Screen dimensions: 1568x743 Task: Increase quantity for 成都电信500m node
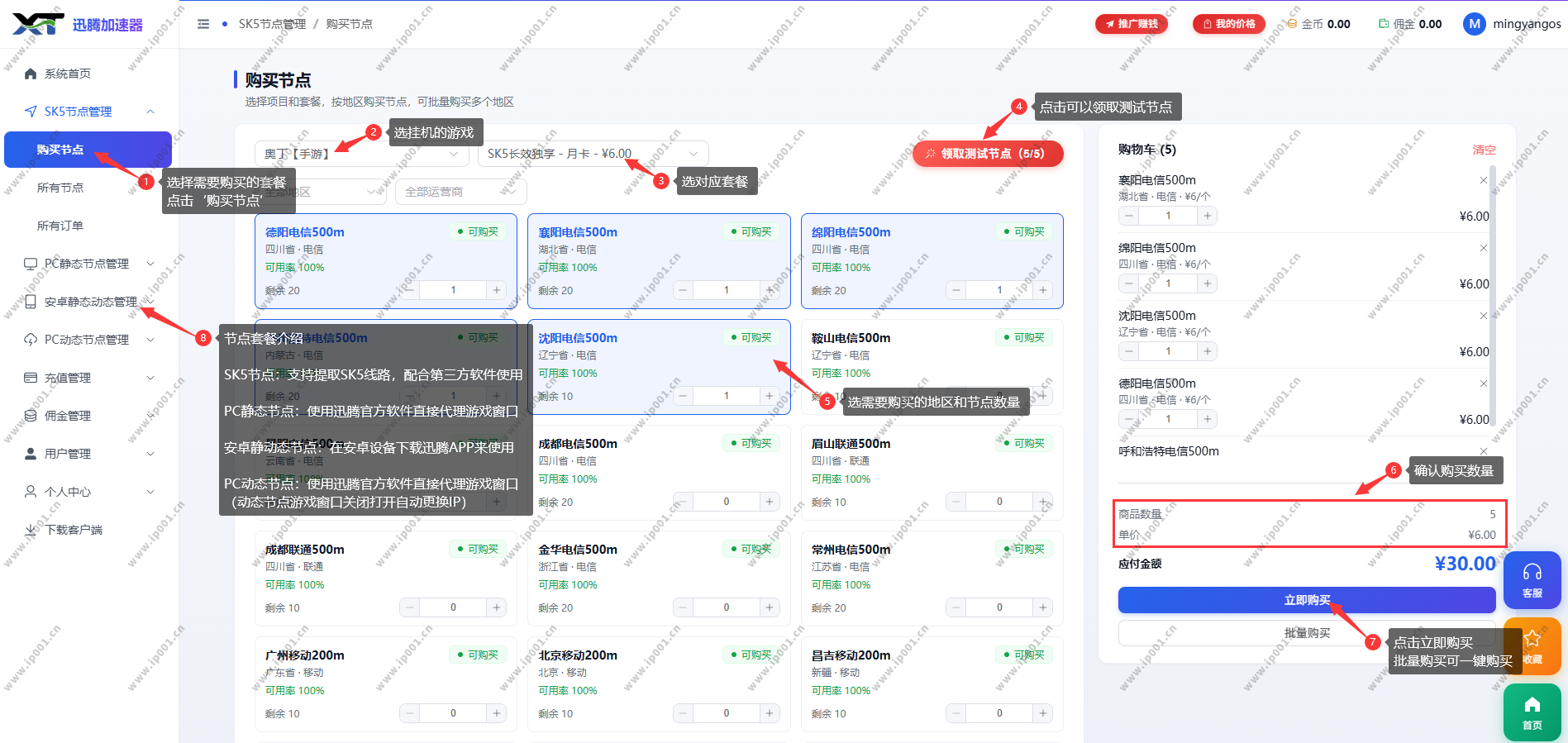pyautogui.click(x=770, y=502)
